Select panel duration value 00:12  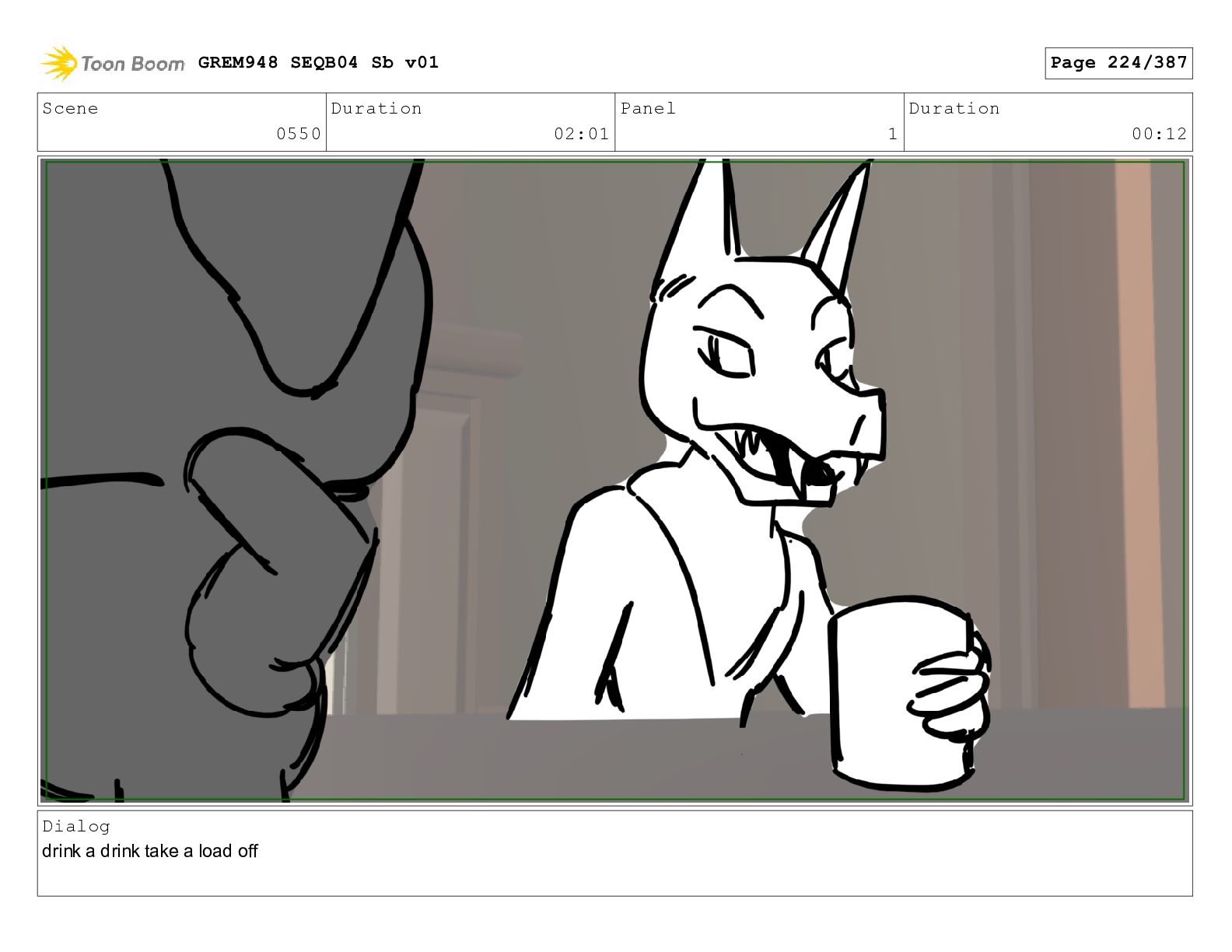pos(1159,134)
